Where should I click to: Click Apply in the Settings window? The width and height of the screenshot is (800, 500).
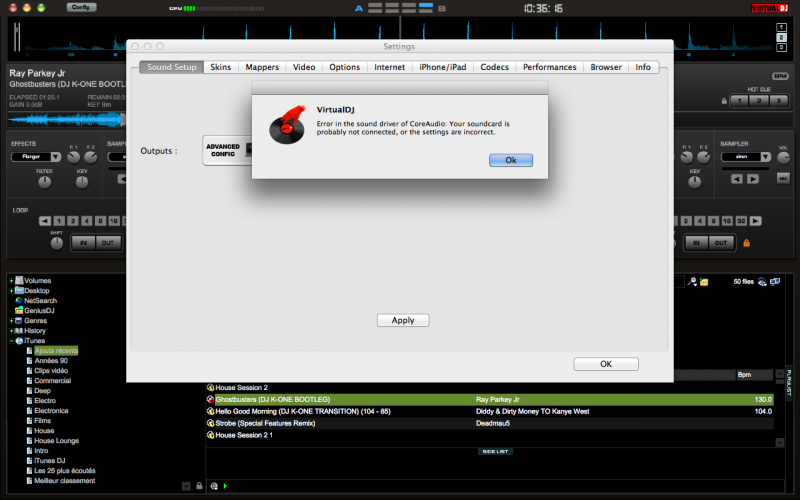[x=403, y=320]
